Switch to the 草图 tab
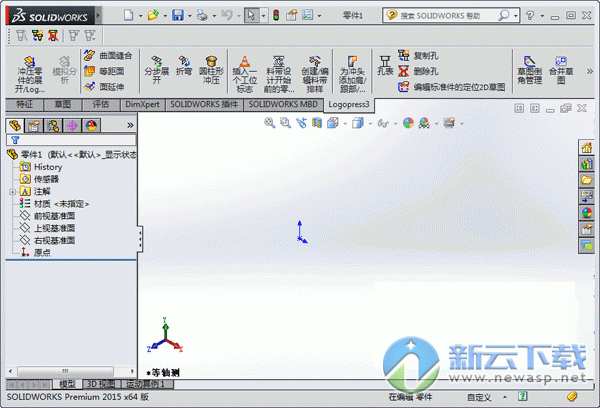The width and height of the screenshot is (600, 408). click(63, 104)
